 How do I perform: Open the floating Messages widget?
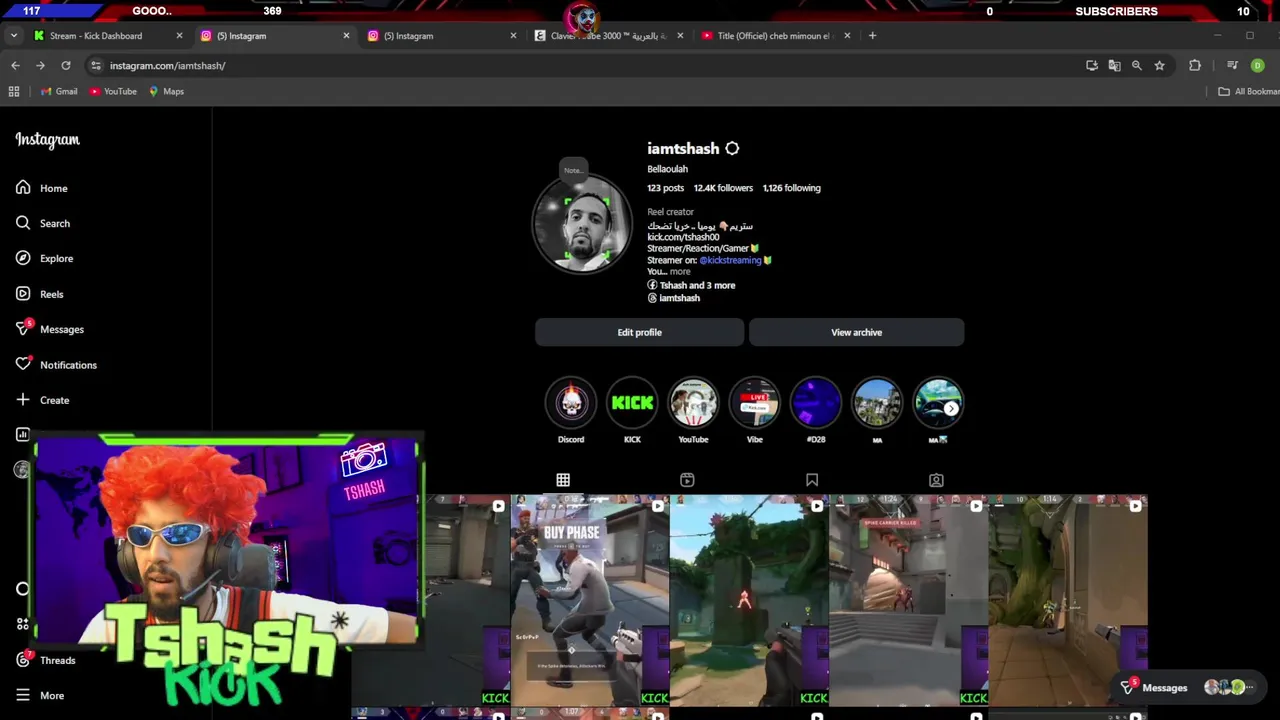(x=1188, y=687)
